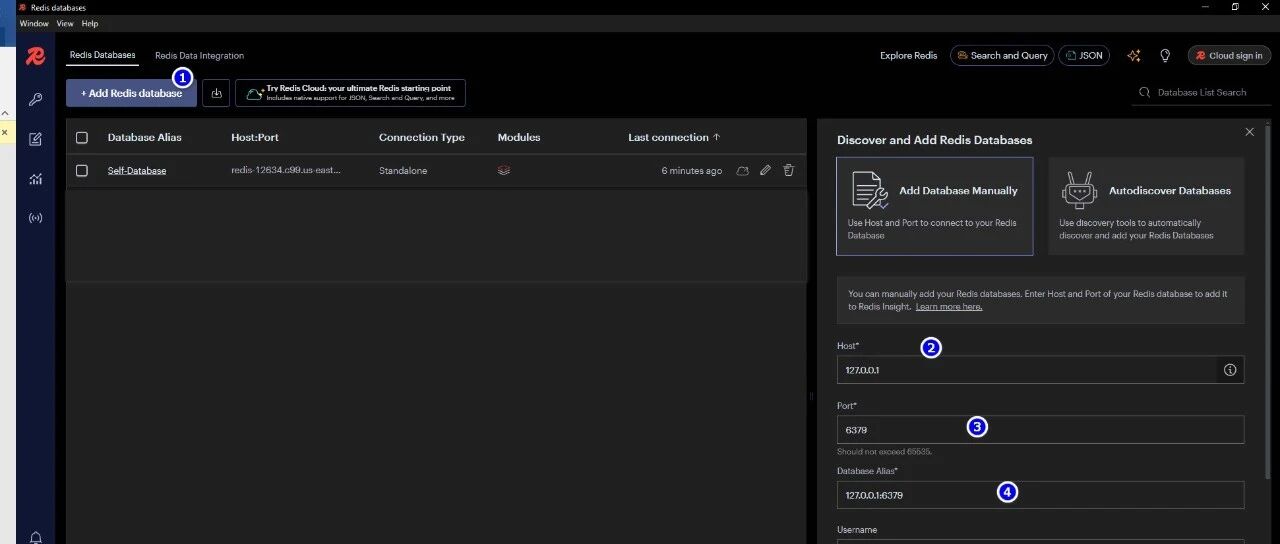Open the AI copilot sparkle icon

click(1133, 56)
